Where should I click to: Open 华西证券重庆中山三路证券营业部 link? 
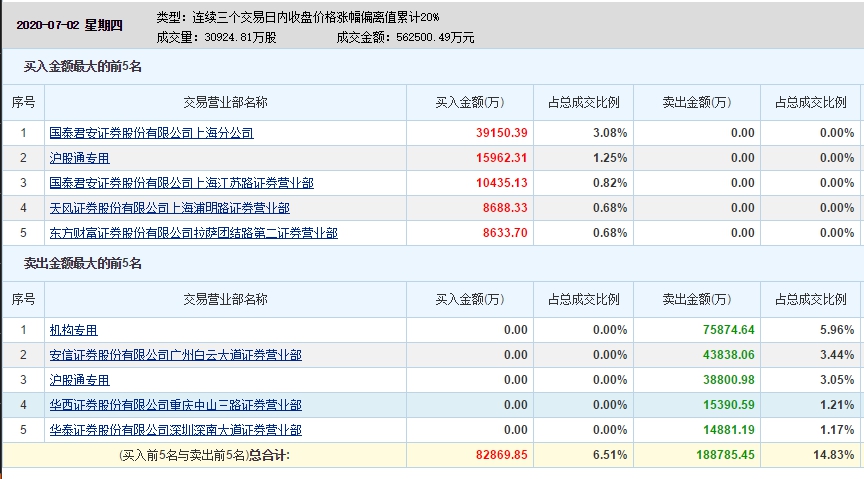point(175,405)
